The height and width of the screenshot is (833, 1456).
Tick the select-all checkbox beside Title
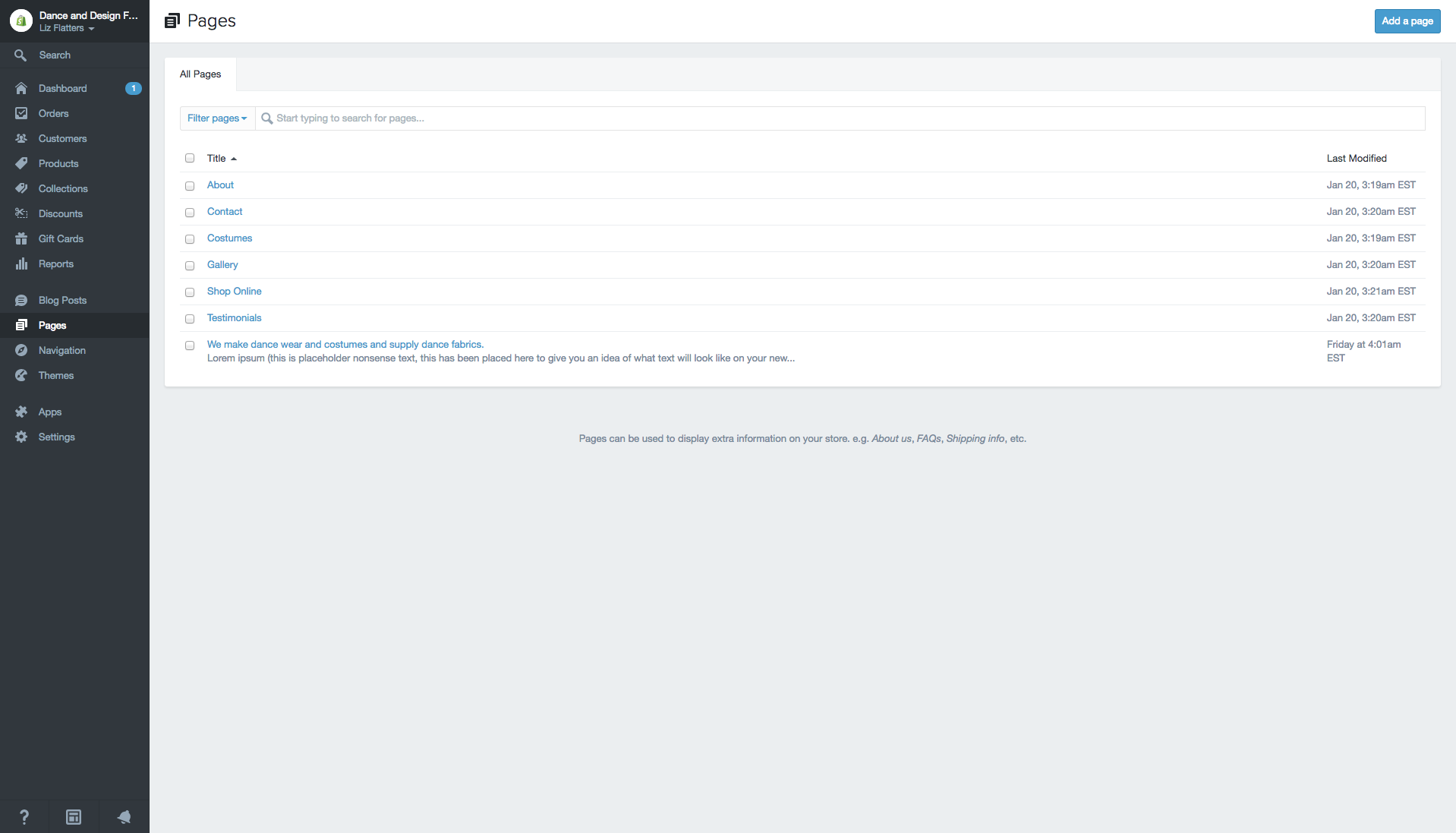coord(190,158)
